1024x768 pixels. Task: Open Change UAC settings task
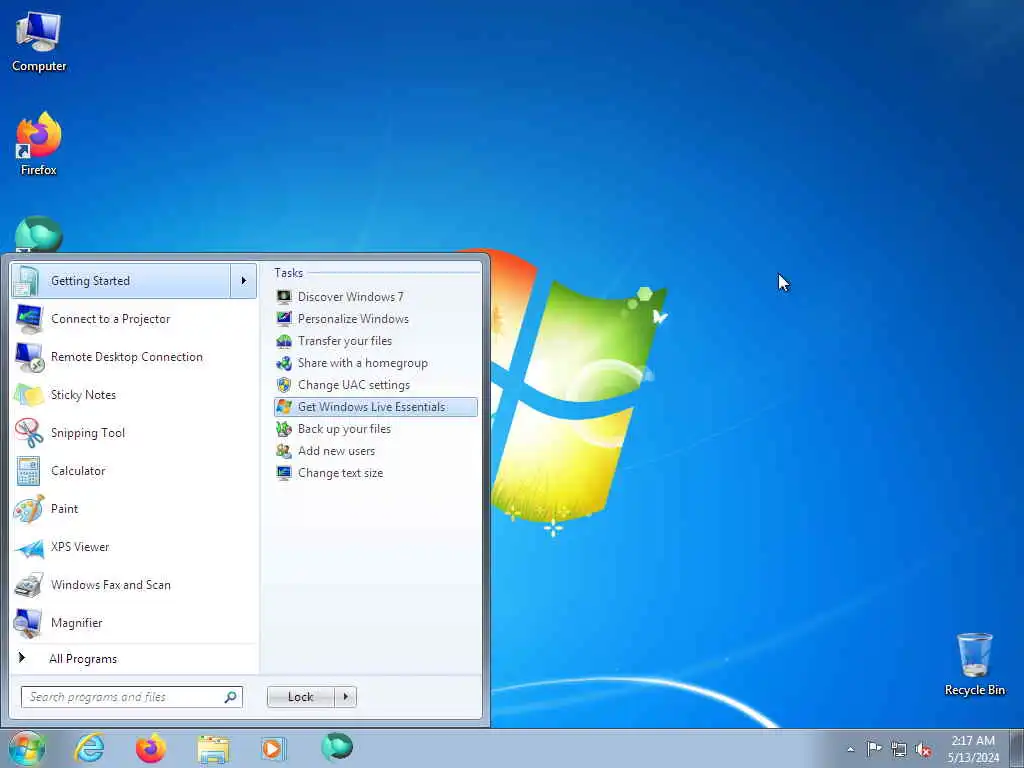[x=376, y=385]
